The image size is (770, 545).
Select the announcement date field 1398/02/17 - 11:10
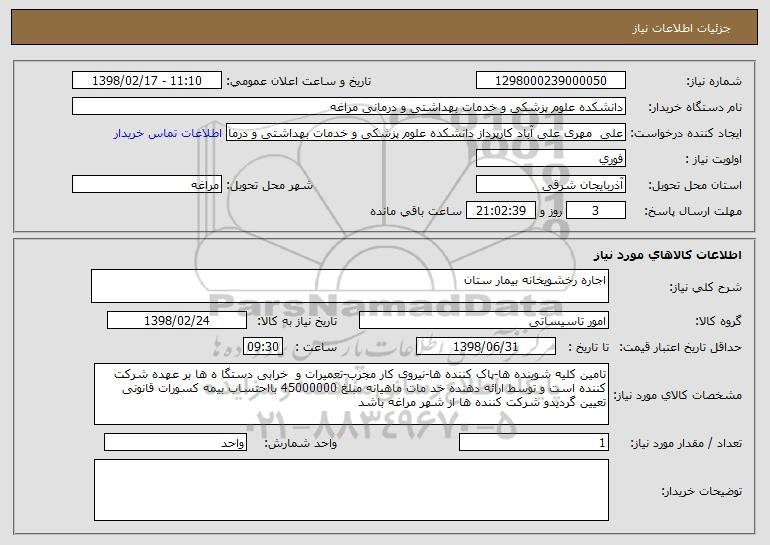tap(147, 81)
